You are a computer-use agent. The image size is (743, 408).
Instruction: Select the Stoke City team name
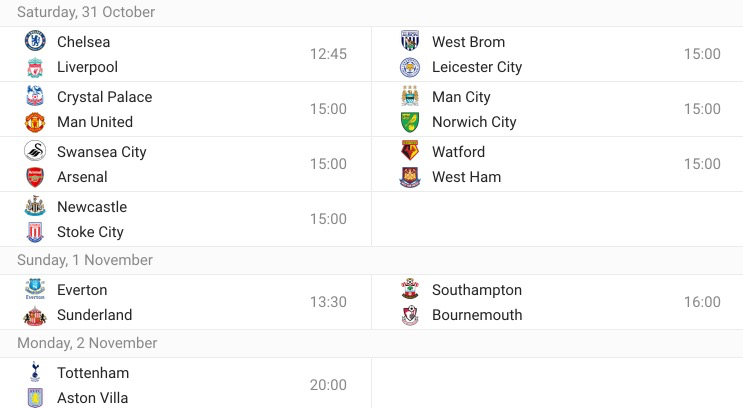tap(90, 232)
